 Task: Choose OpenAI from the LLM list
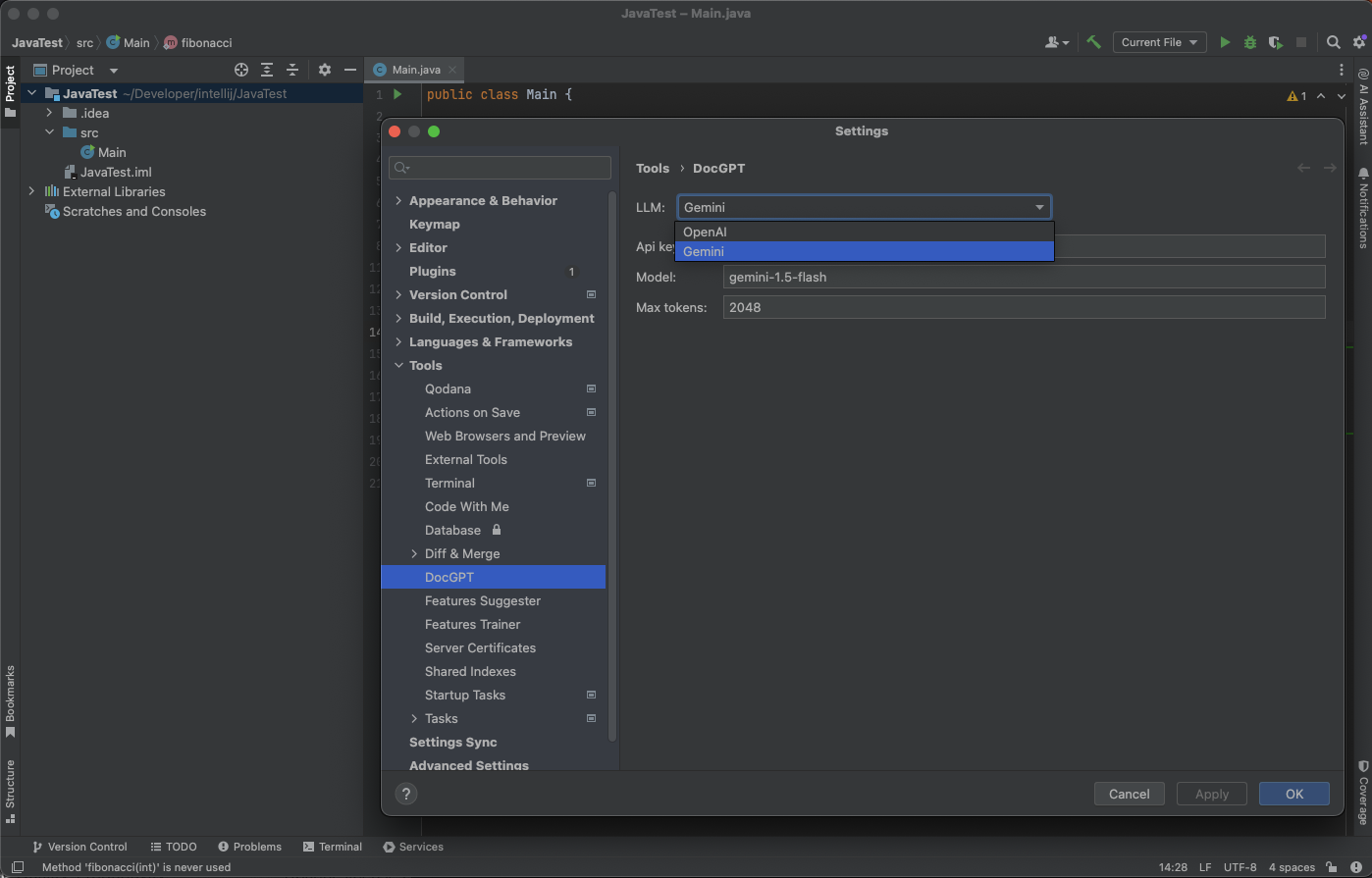coord(865,232)
